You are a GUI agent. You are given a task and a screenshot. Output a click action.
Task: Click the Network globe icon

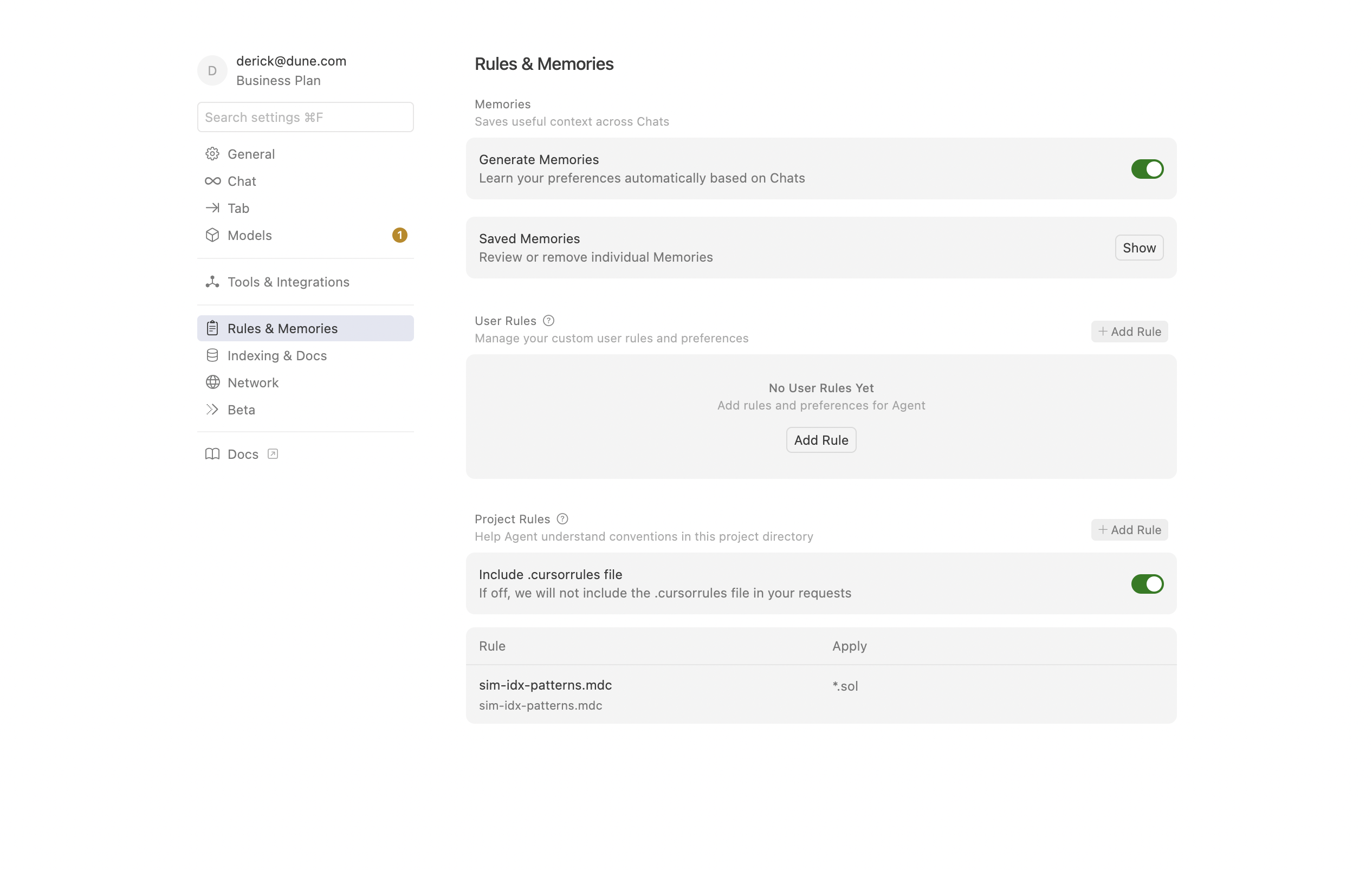[x=212, y=382]
